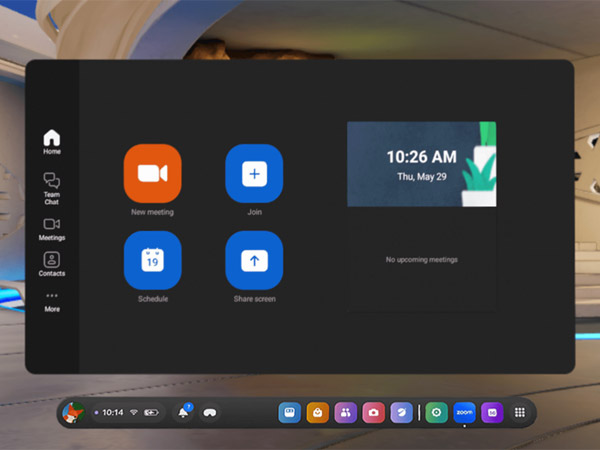Open the purple People app in dock
Viewport: 600px width, 450px height.
point(346,412)
